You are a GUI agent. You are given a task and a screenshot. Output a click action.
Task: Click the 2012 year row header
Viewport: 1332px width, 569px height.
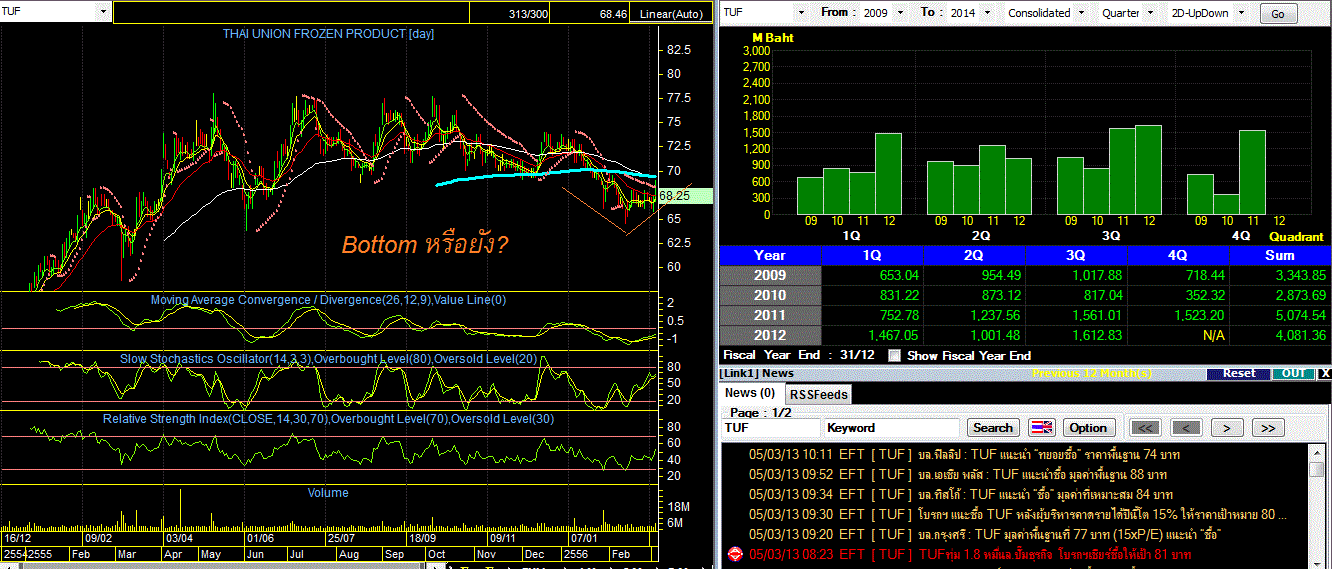770,335
